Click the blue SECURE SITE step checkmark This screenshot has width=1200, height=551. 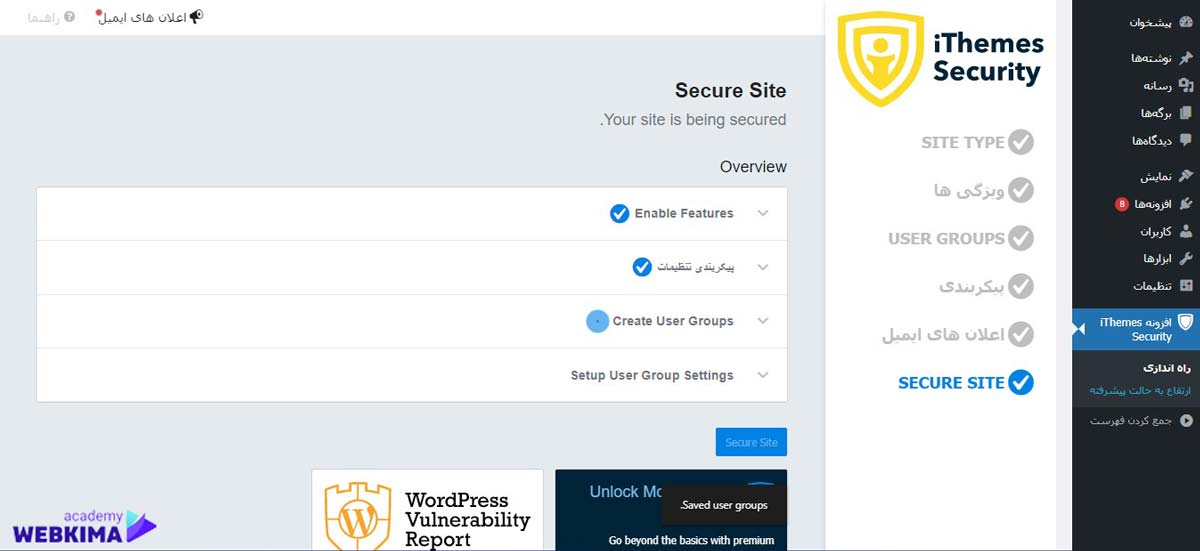click(1020, 382)
